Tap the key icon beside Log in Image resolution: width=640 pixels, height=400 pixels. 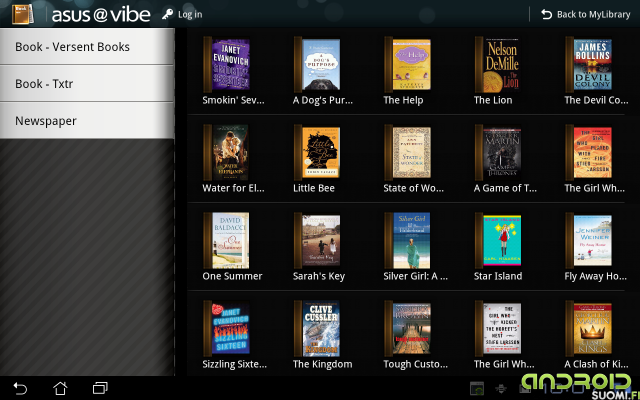pos(167,14)
